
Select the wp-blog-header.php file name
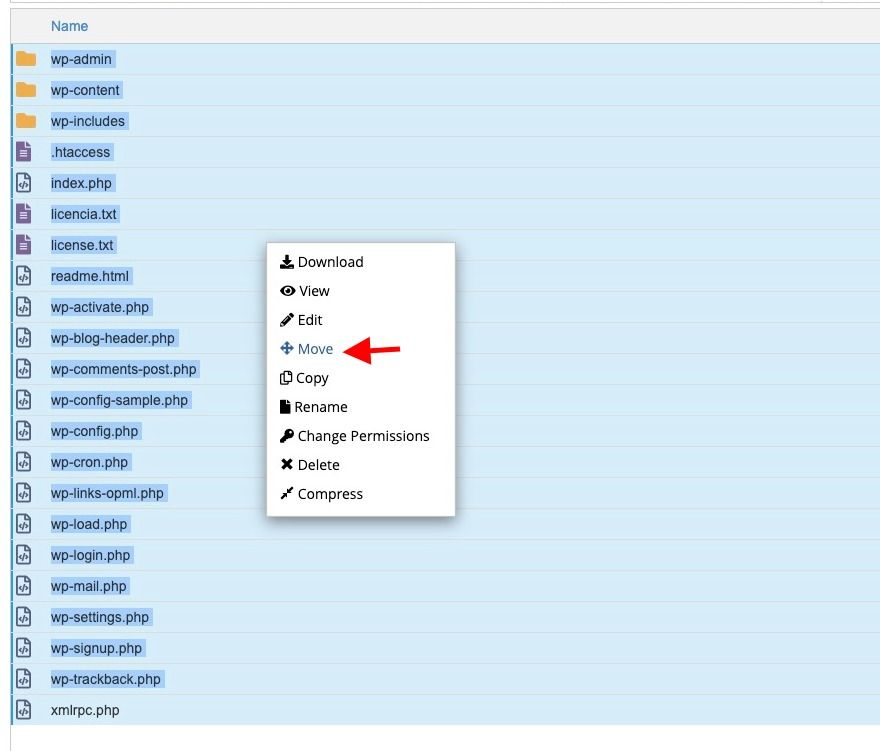pyautogui.click(x=113, y=338)
